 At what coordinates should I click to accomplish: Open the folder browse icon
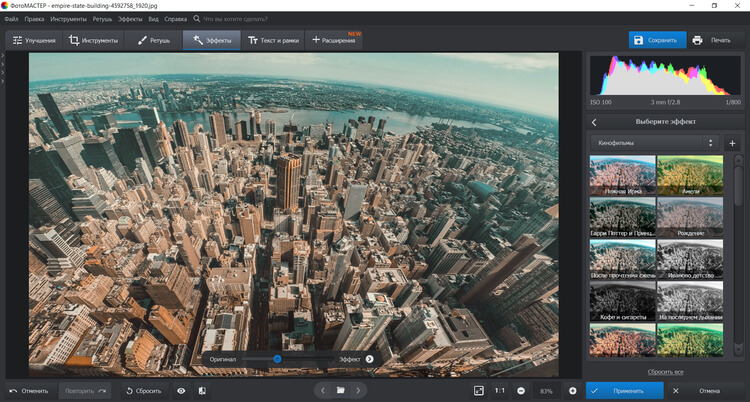tap(340, 390)
